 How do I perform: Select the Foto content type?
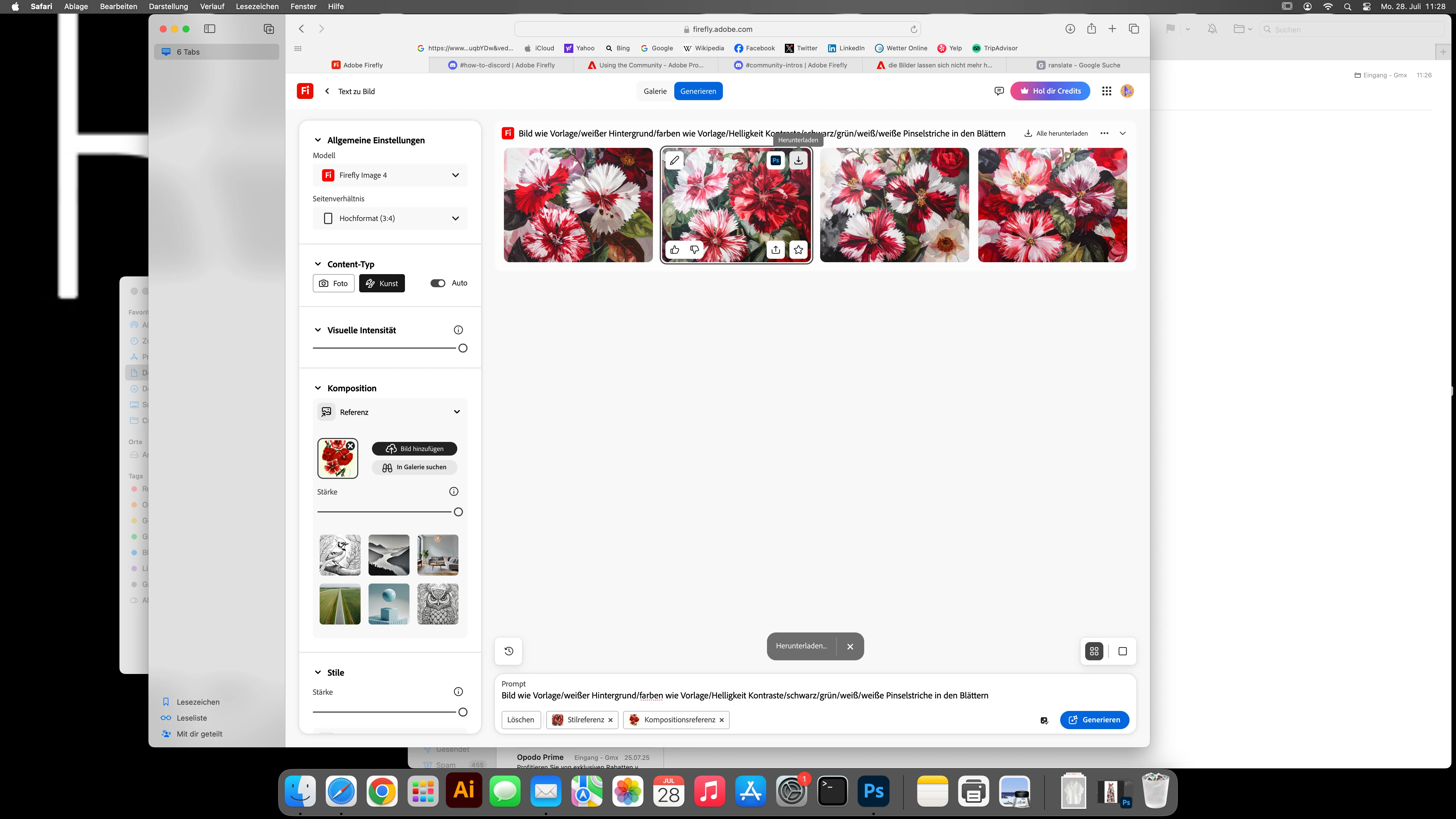click(x=334, y=283)
